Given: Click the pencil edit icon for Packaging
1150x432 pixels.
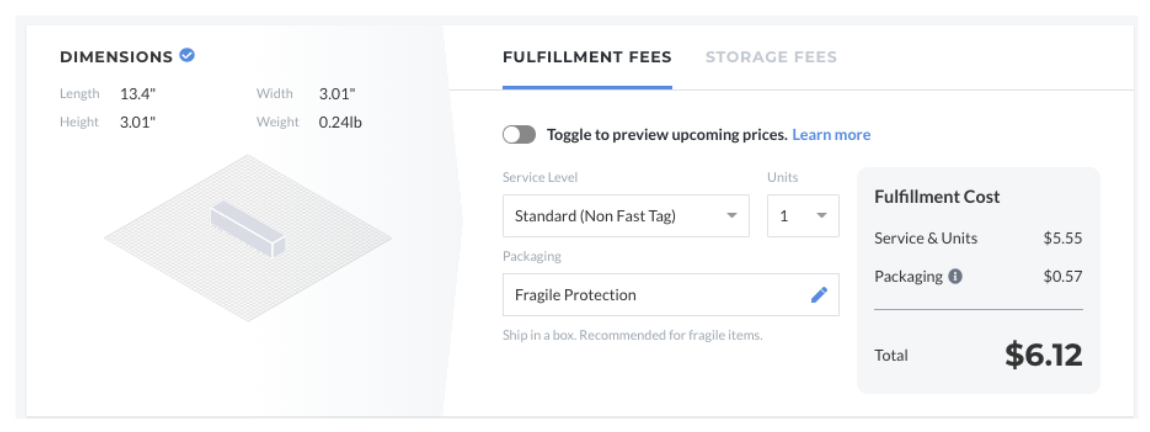Looking at the screenshot, I should tap(818, 295).
